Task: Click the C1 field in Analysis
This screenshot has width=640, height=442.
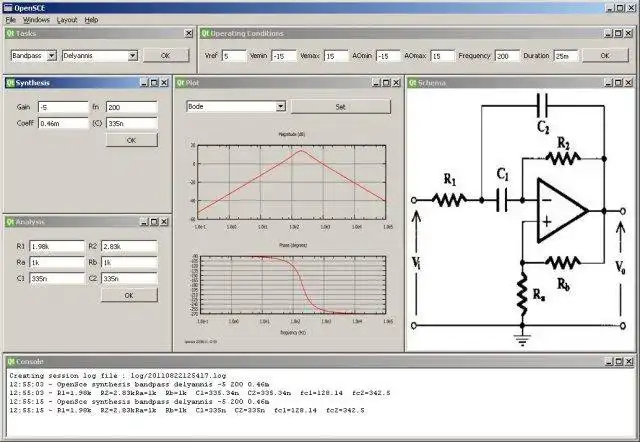Action: (x=57, y=278)
